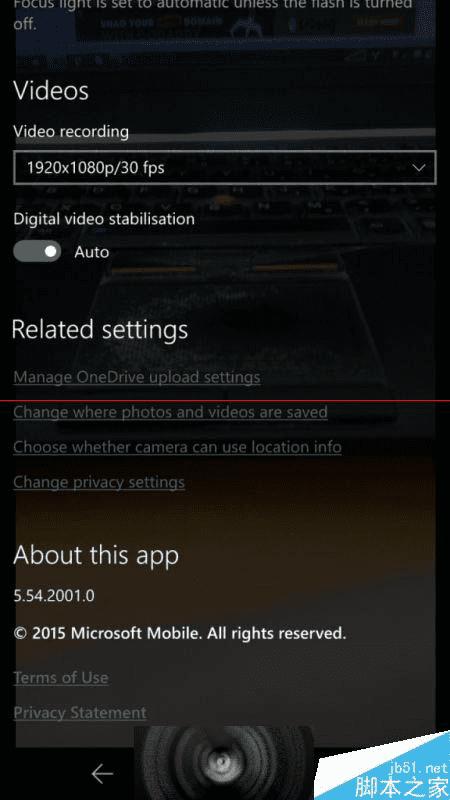
Task: Click the camera lens image at bottom
Action: [x=223, y=762]
